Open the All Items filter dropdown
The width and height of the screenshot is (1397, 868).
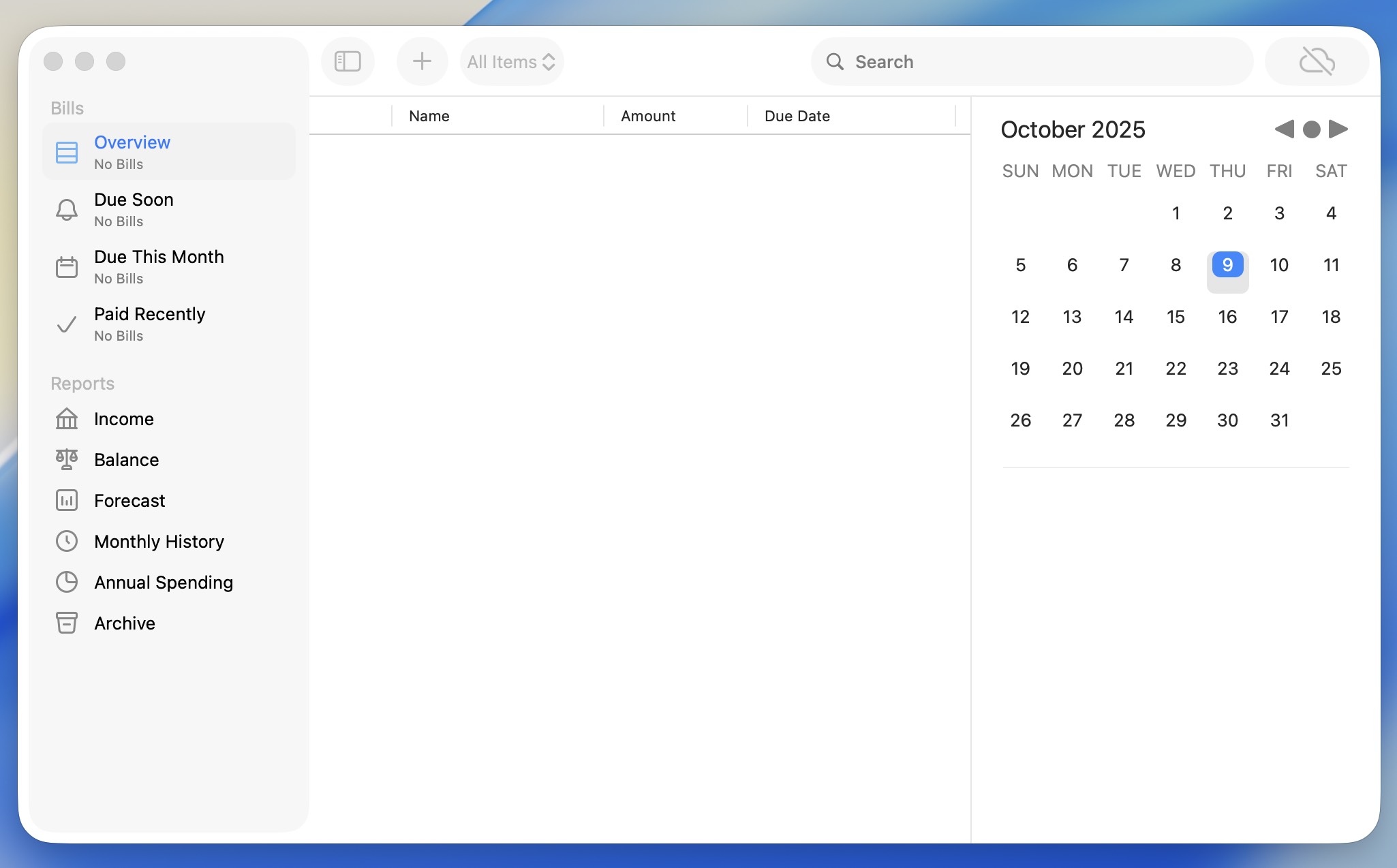point(511,61)
